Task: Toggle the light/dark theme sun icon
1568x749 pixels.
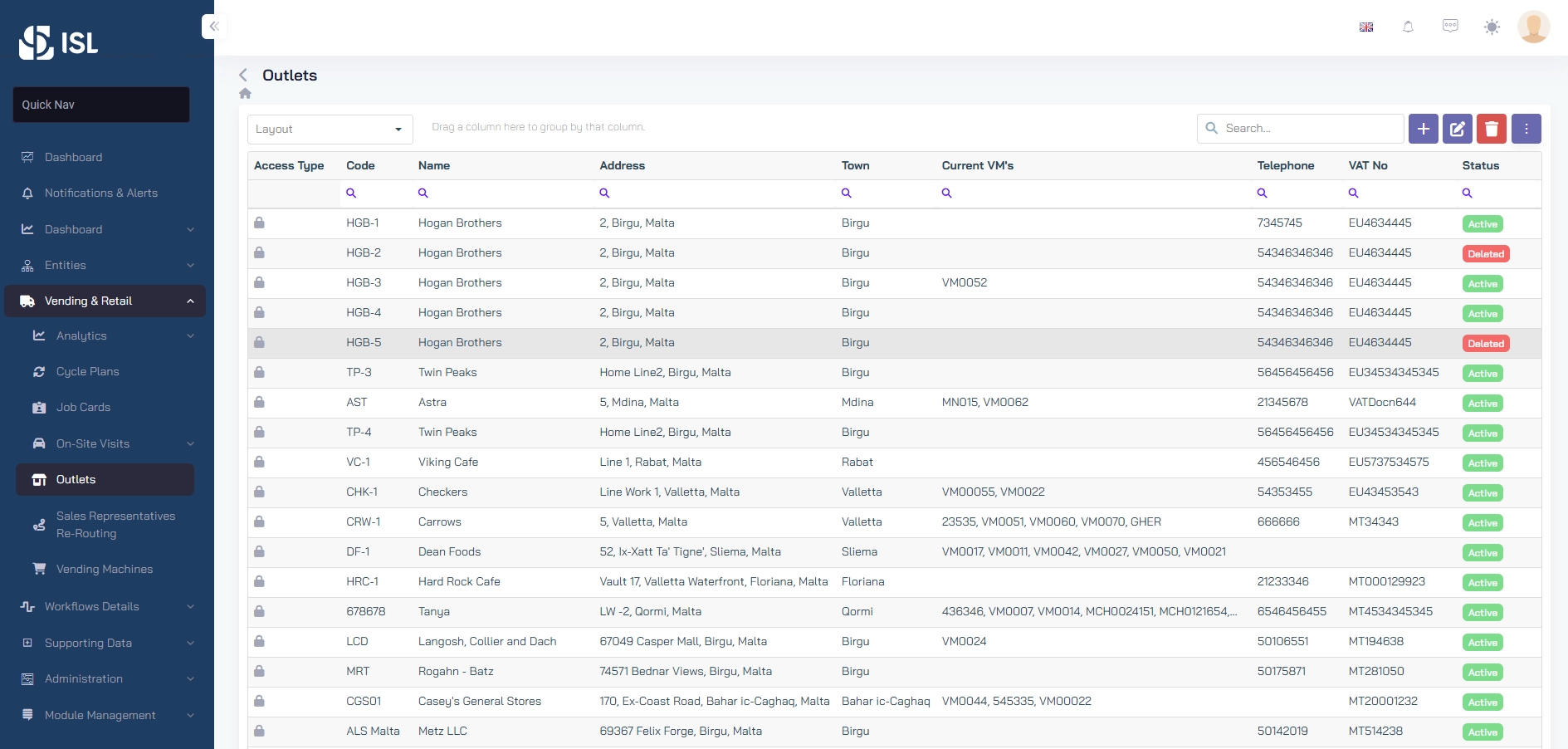Action: [1492, 27]
